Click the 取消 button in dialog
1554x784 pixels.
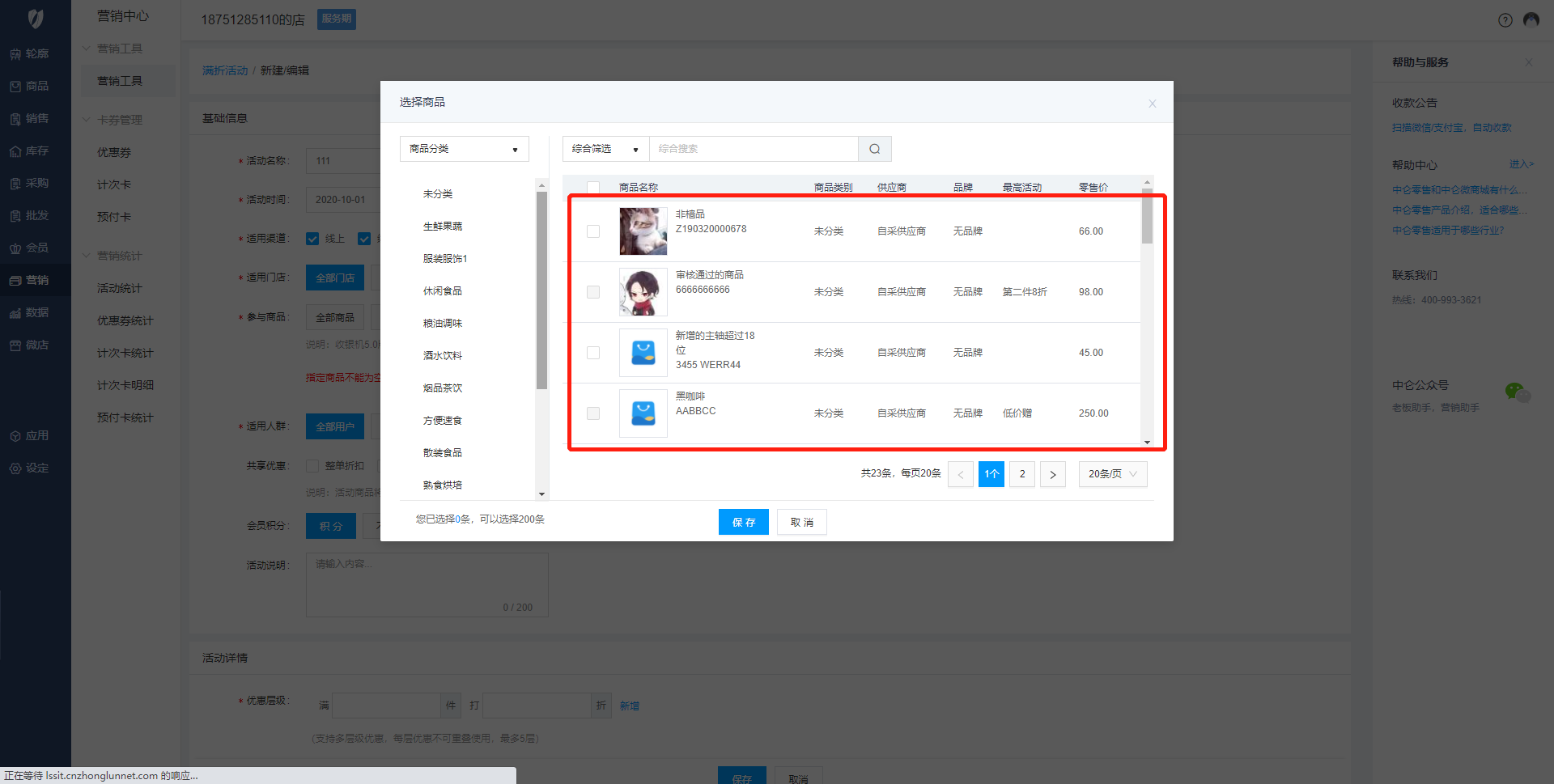[x=801, y=522]
